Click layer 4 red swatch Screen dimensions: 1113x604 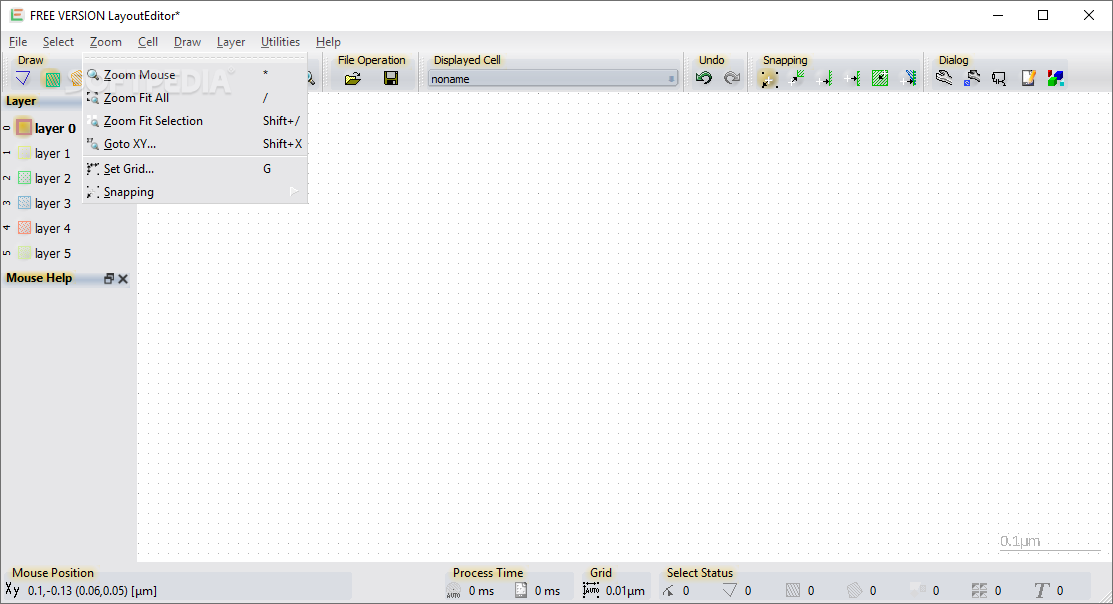24,228
